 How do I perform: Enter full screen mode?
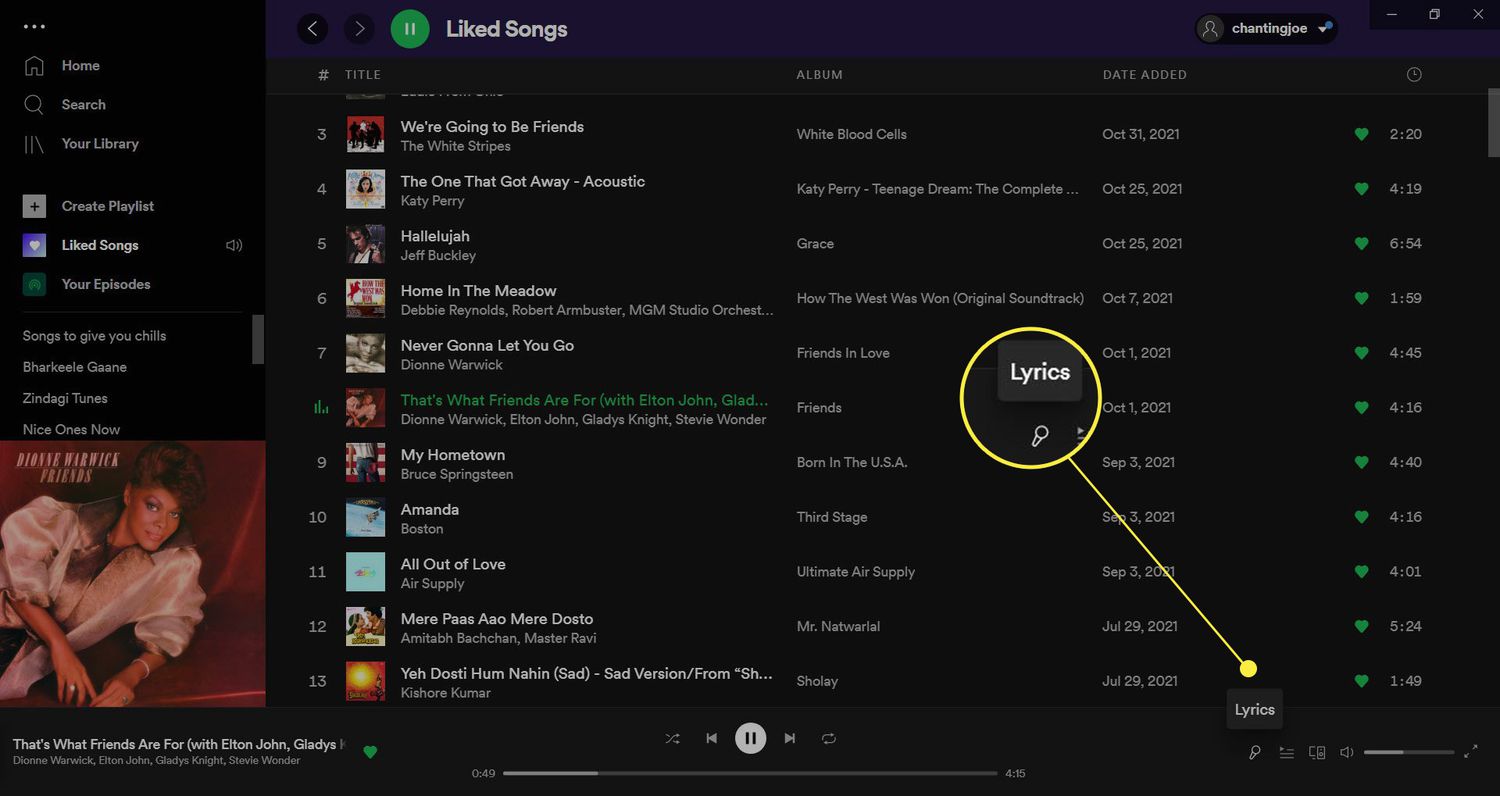1471,752
